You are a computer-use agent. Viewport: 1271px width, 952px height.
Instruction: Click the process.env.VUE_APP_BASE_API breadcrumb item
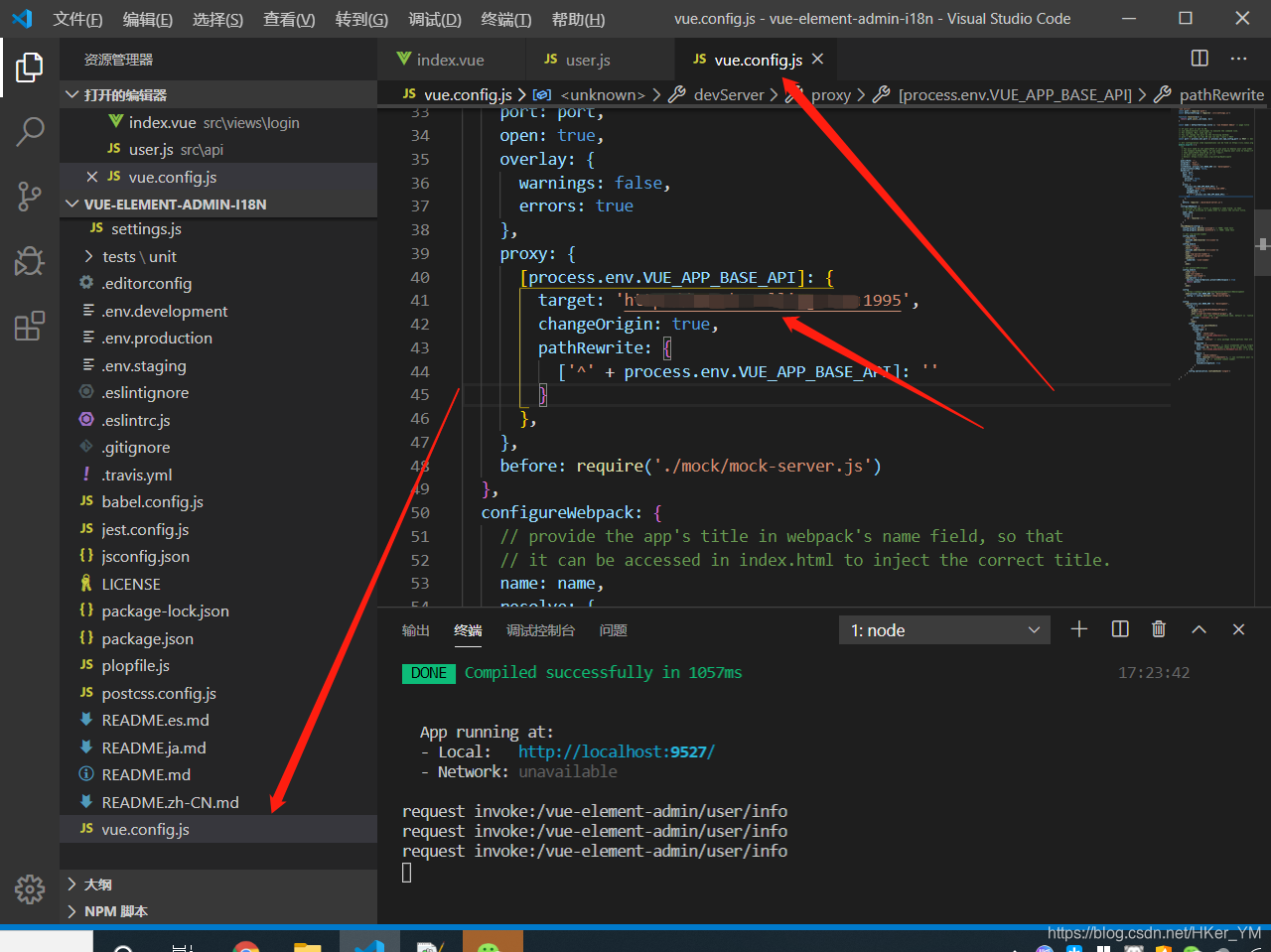coord(1015,94)
